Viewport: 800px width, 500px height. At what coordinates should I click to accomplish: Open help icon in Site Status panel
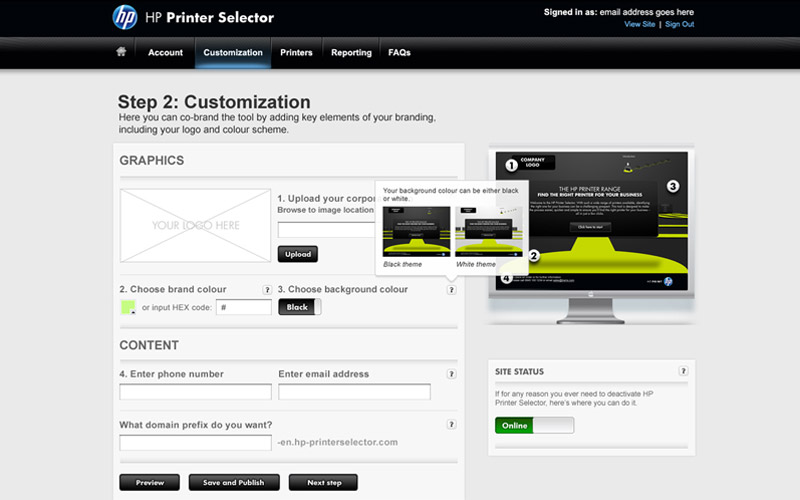click(683, 371)
